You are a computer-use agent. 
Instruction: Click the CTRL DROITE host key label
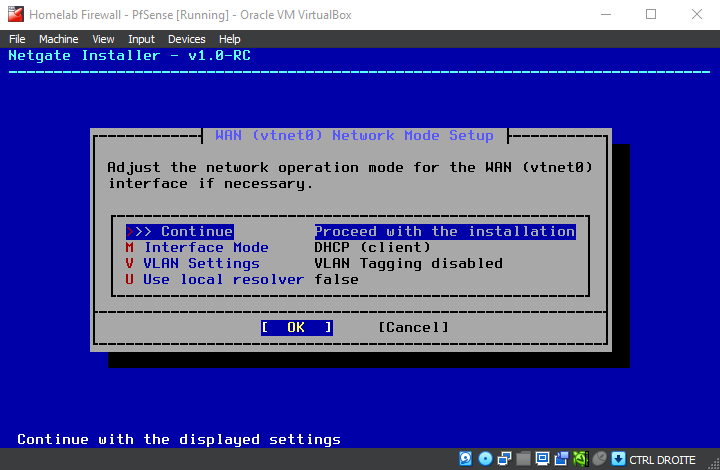coord(662,459)
